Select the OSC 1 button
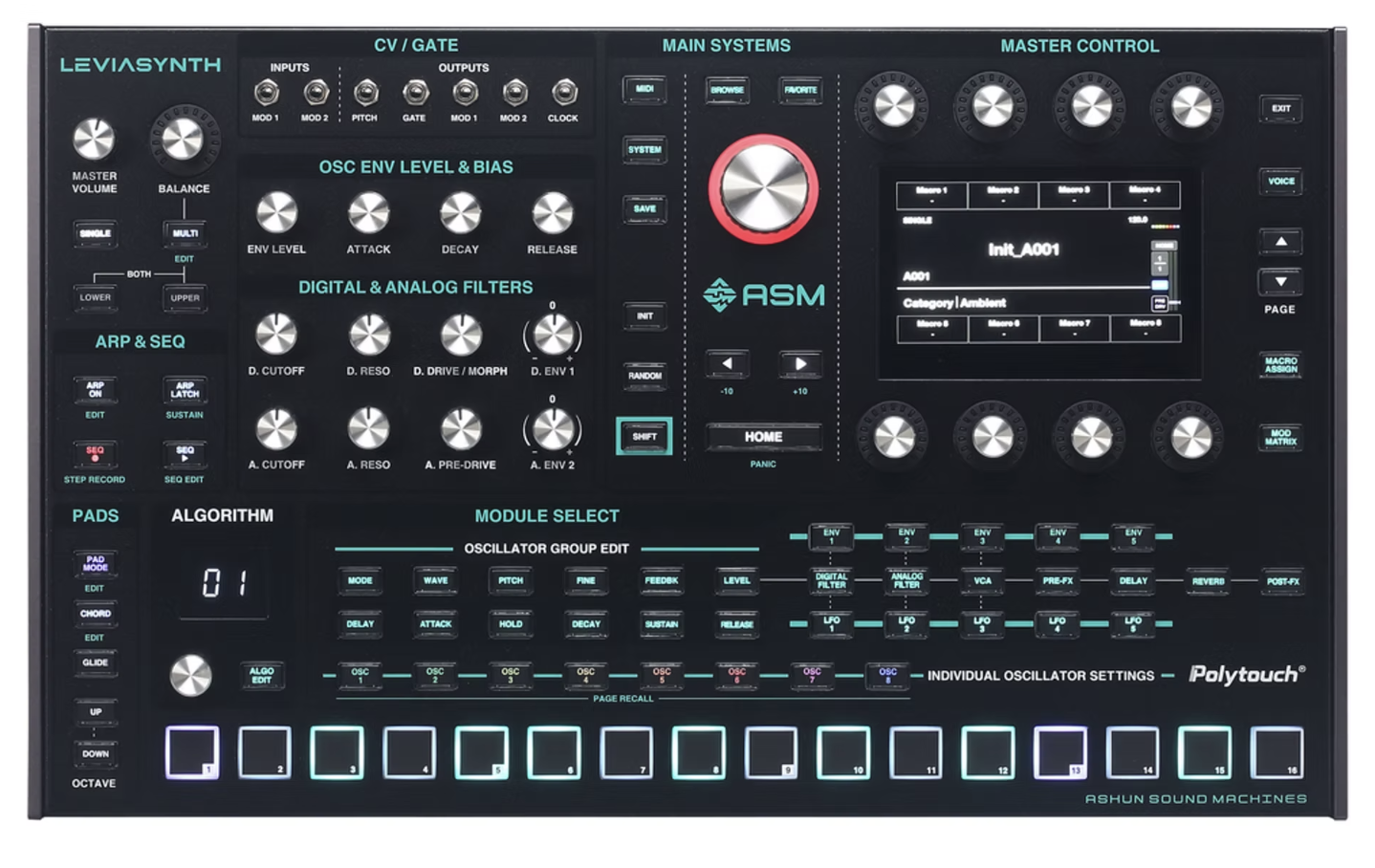The width and height of the screenshot is (1375, 868). 360,675
